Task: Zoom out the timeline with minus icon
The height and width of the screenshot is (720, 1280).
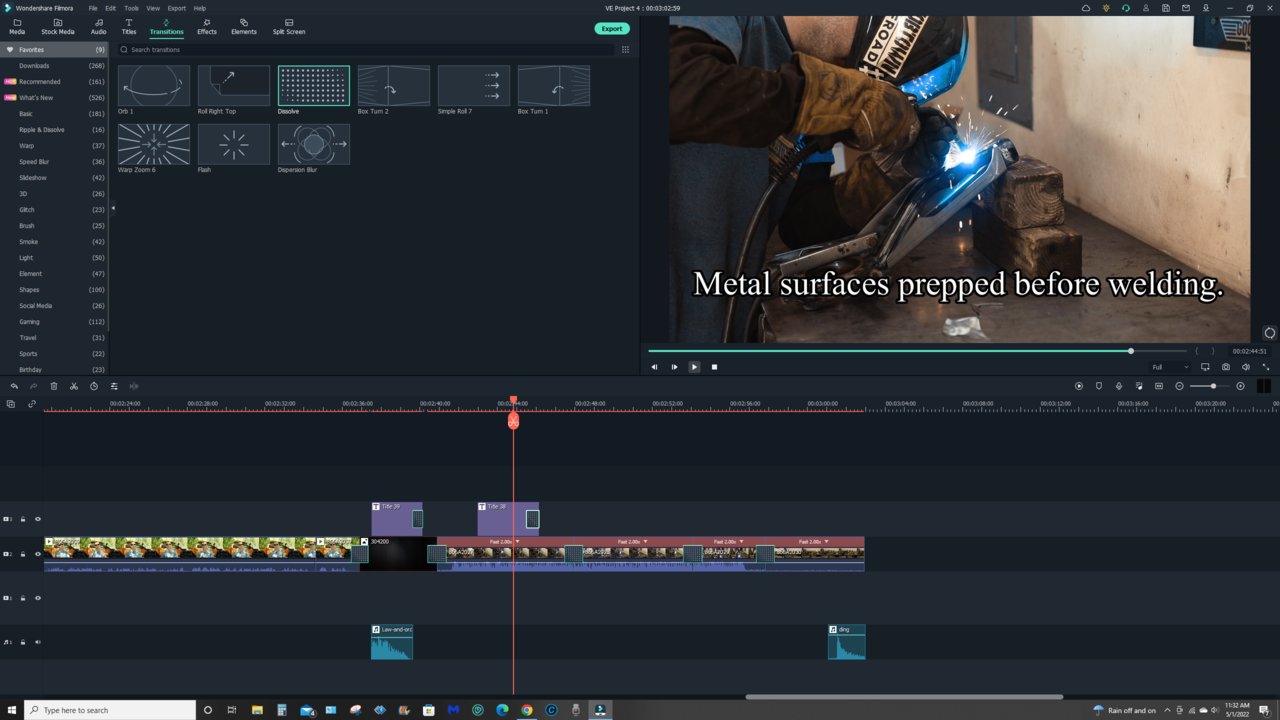Action: click(x=1180, y=386)
